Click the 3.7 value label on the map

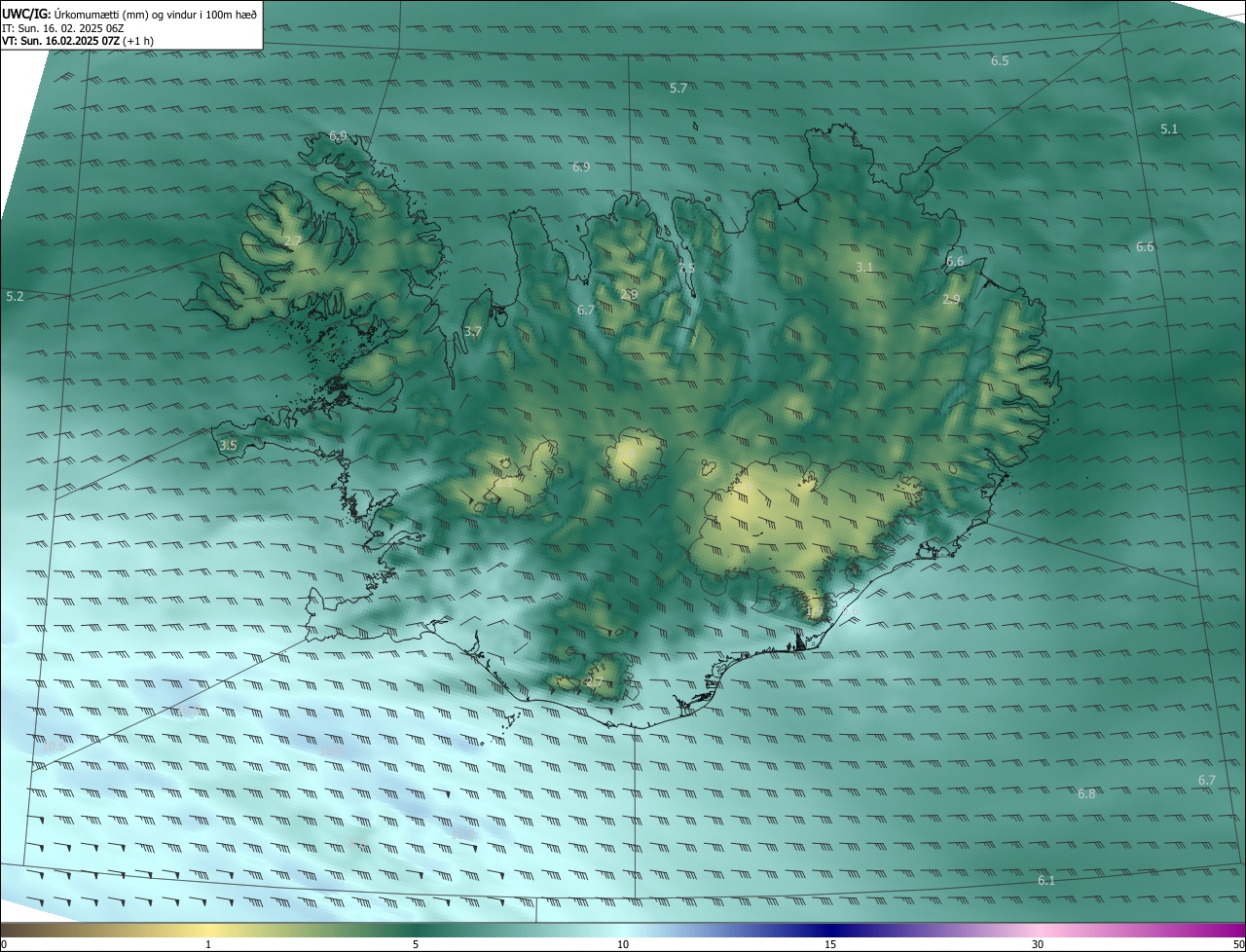click(472, 331)
